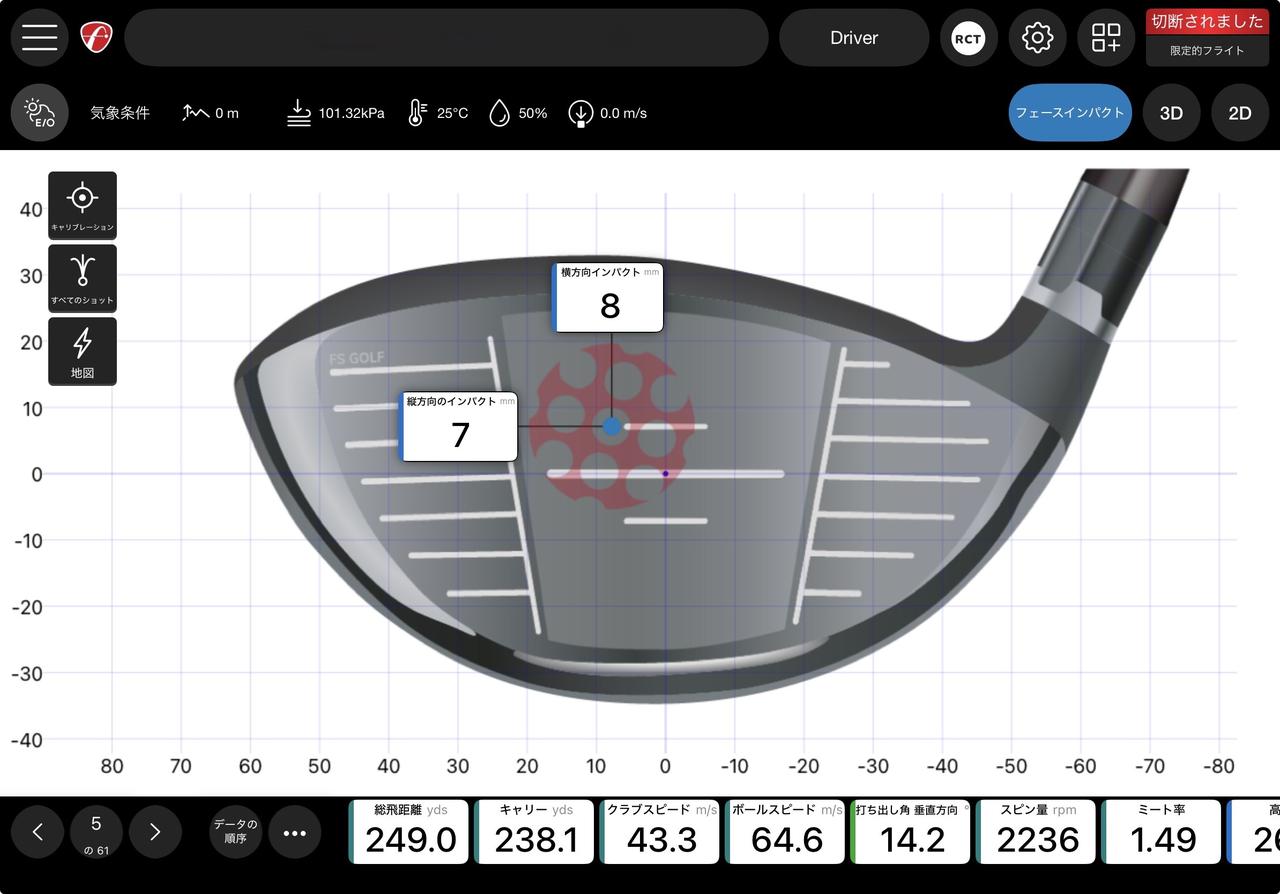1280x894 pixels.
Task: Switch to 2D view
Action: [x=1240, y=113]
